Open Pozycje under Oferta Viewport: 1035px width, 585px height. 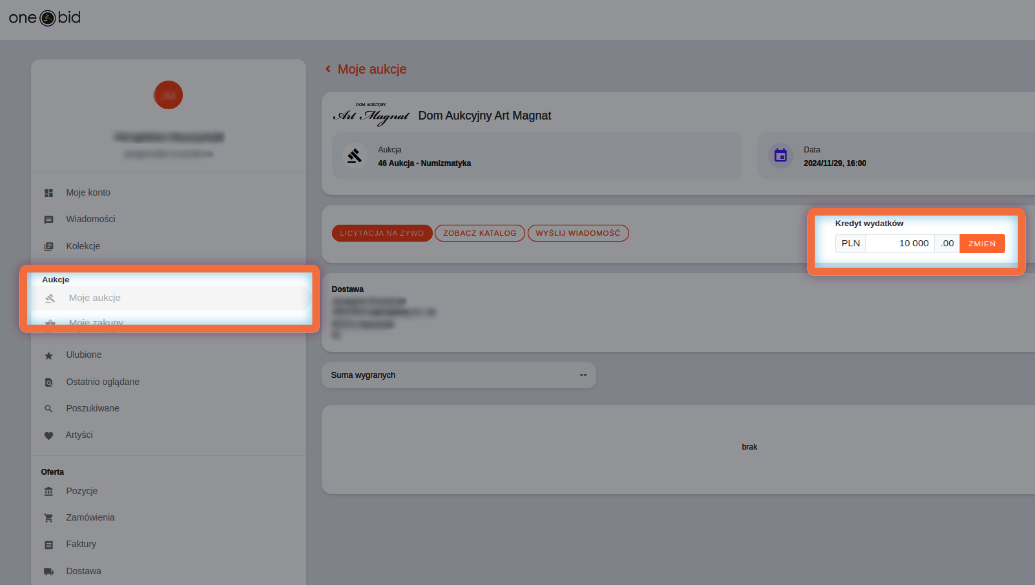pos(82,491)
